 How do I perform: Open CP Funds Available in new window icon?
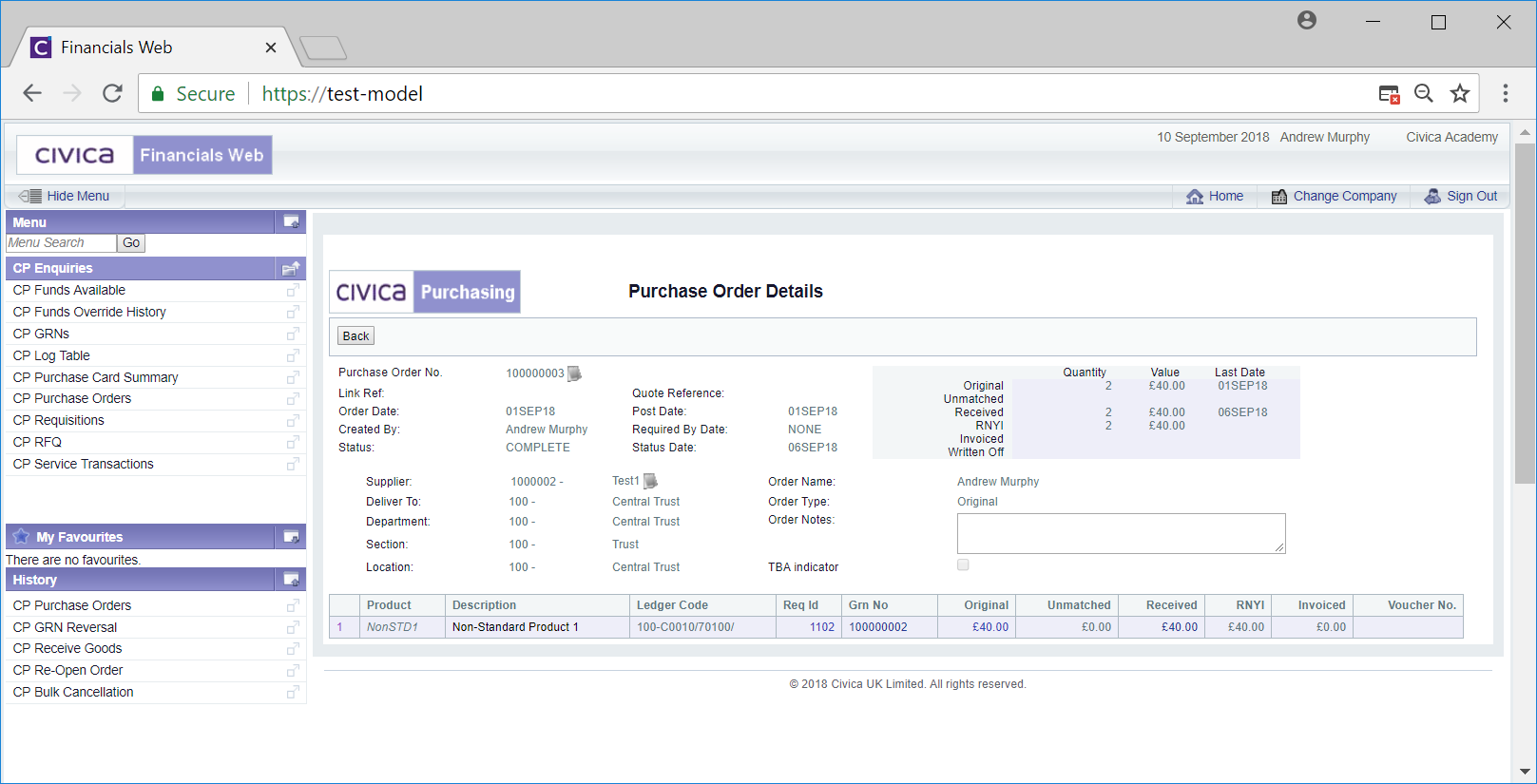(293, 290)
